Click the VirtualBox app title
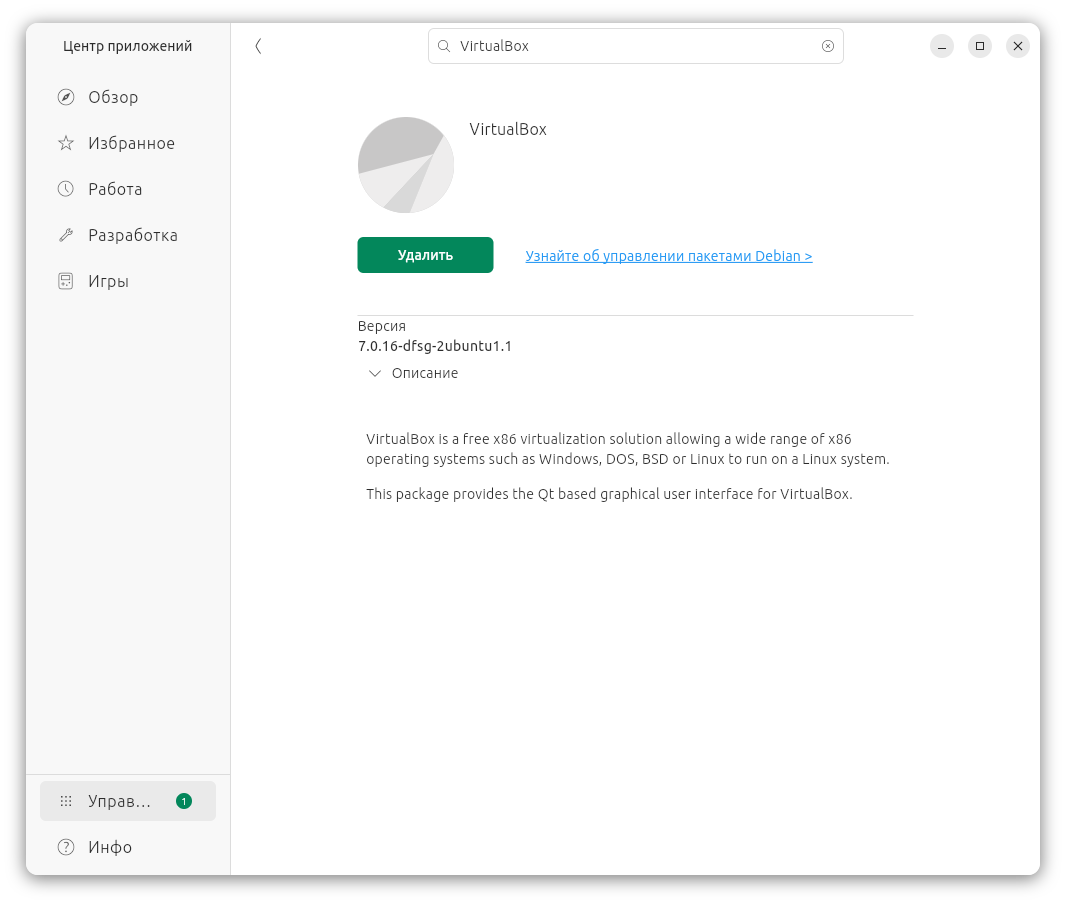 [508, 129]
